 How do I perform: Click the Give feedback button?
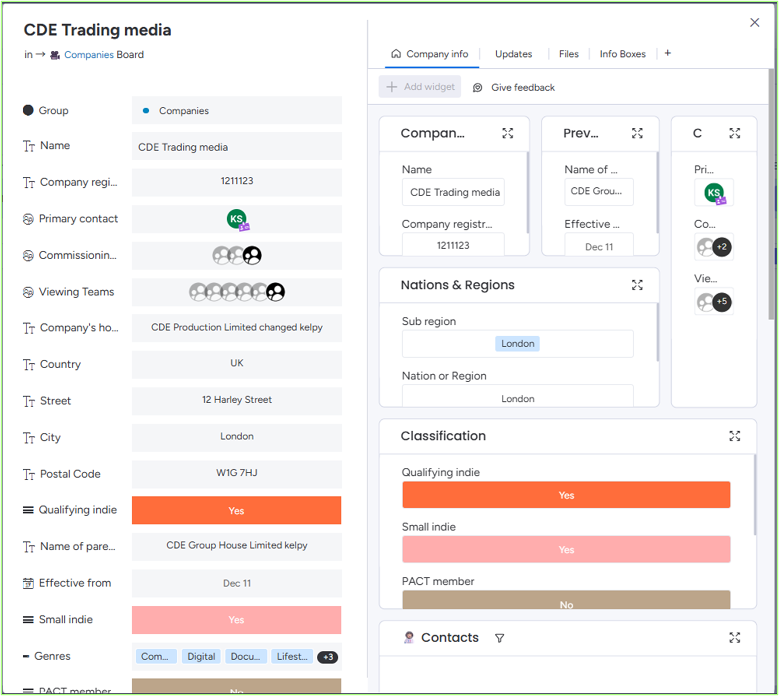(x=513, y=88)
